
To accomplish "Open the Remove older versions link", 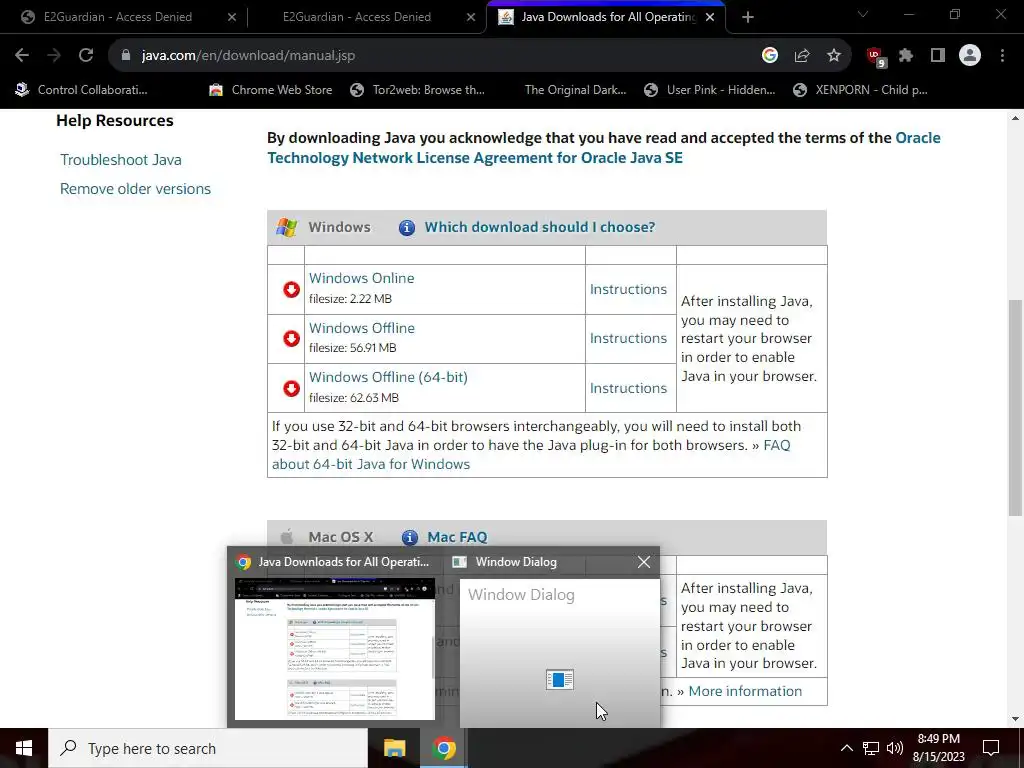I will 135,189.
